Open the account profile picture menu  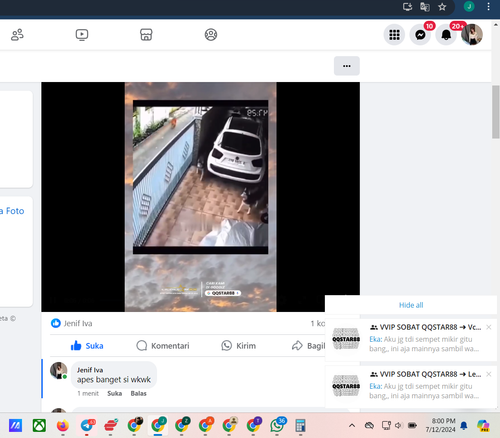[472, 35]
